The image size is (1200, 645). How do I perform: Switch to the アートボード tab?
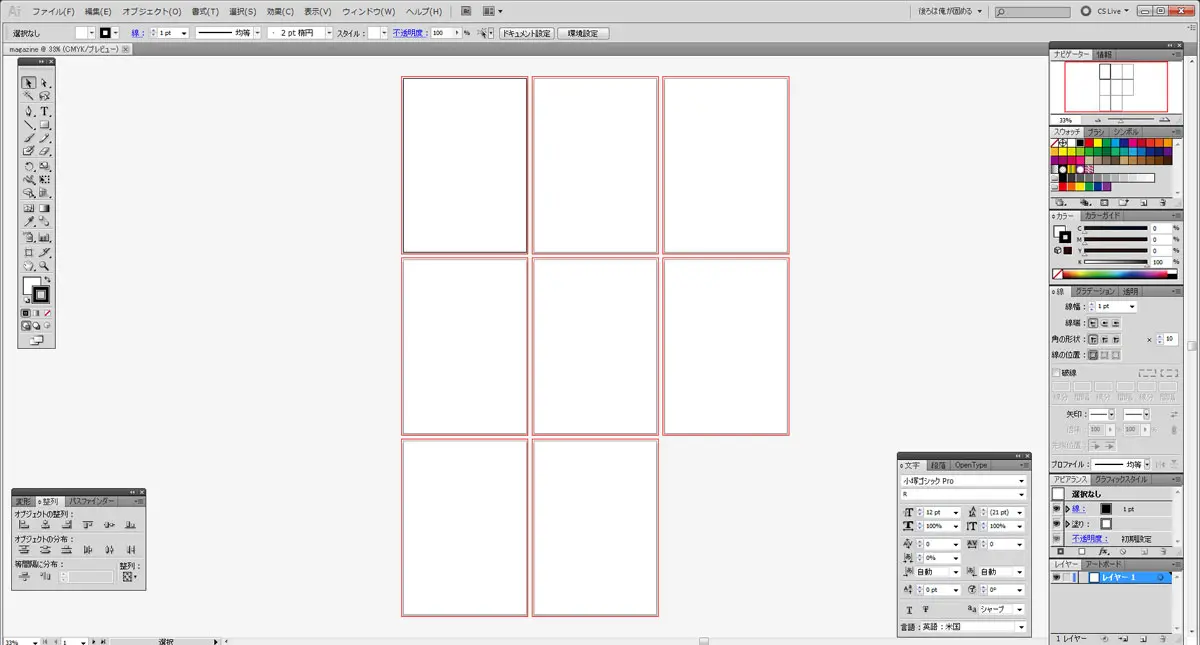pos(1103,564)
